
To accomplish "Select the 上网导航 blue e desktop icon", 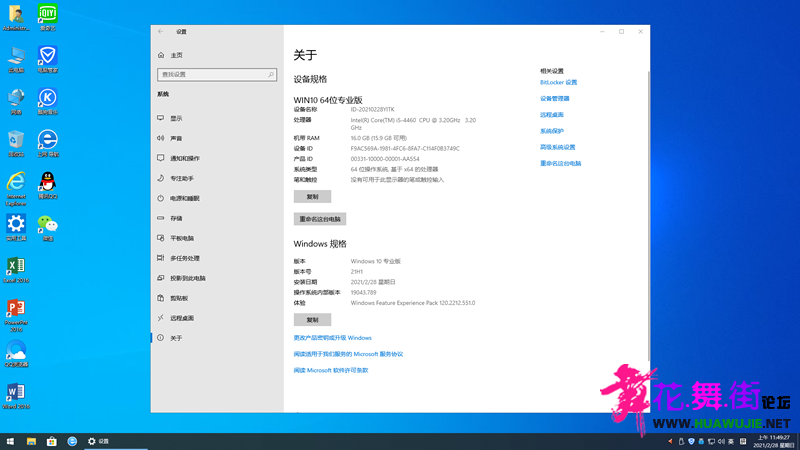I will 47,144.
